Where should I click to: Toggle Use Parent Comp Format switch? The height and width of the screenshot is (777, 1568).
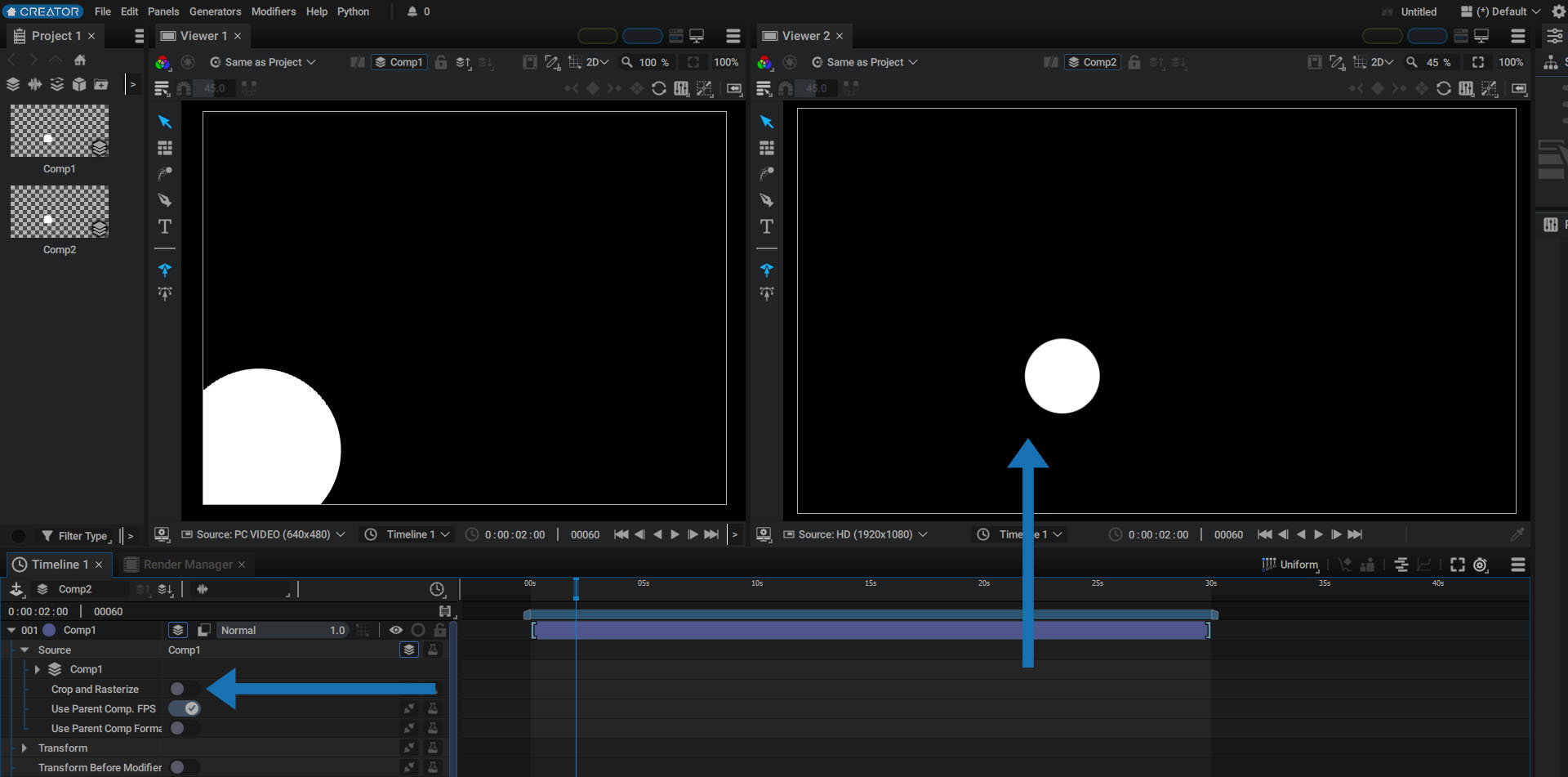[x=184, y=728]
